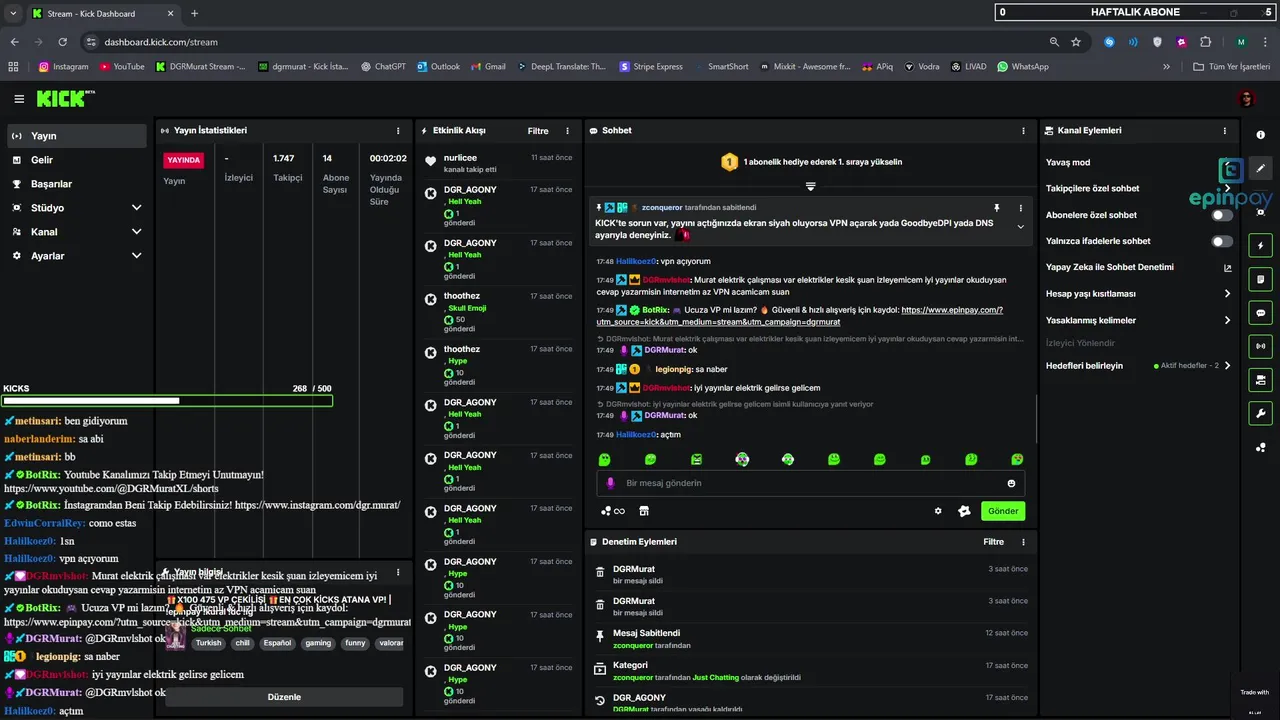The height and width of the screenshot is (720, 1280).
Task: Show hidden bookmarks overflow chevron
Action: [1167, 67]
